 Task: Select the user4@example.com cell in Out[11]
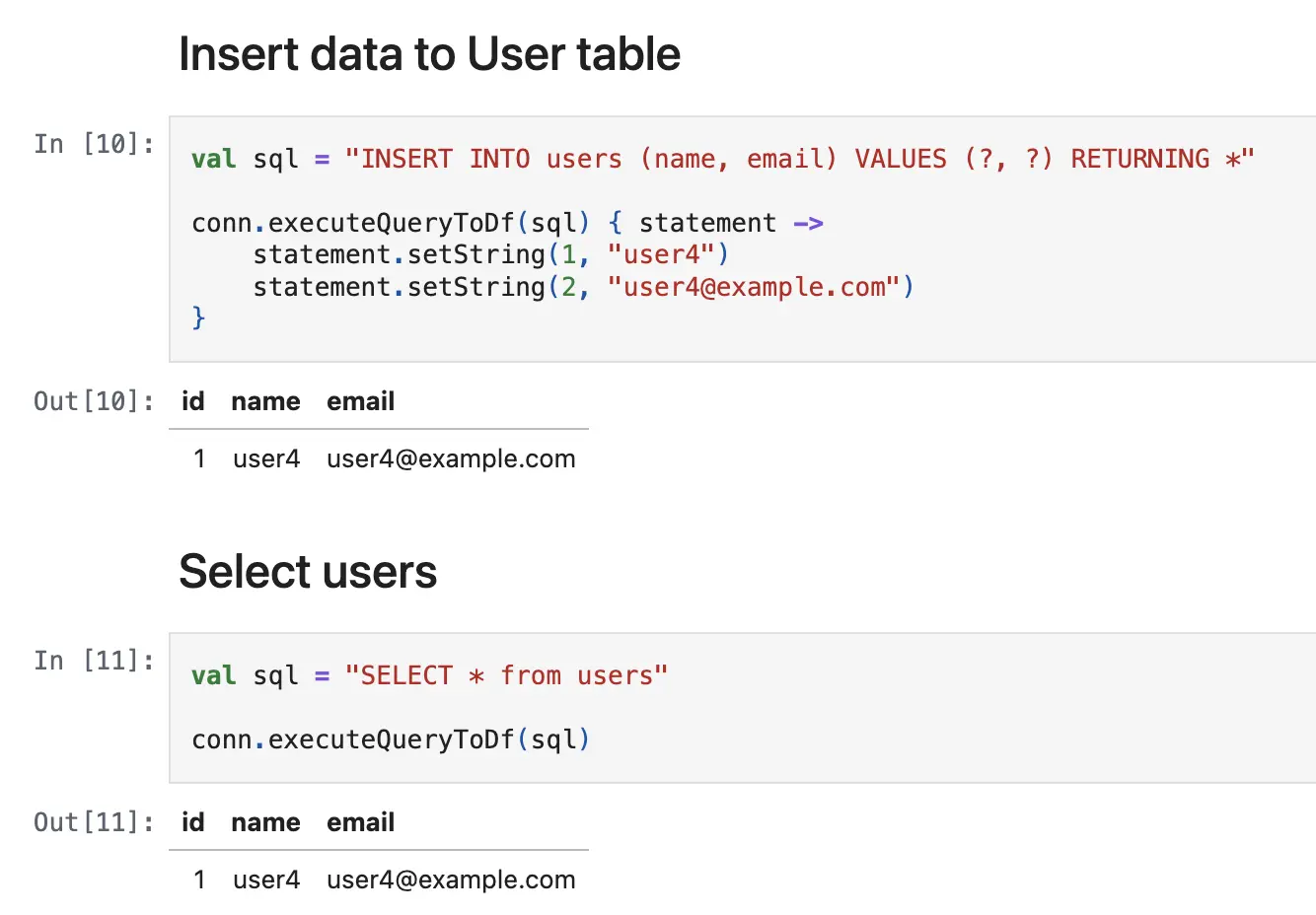tap(451, 880)
